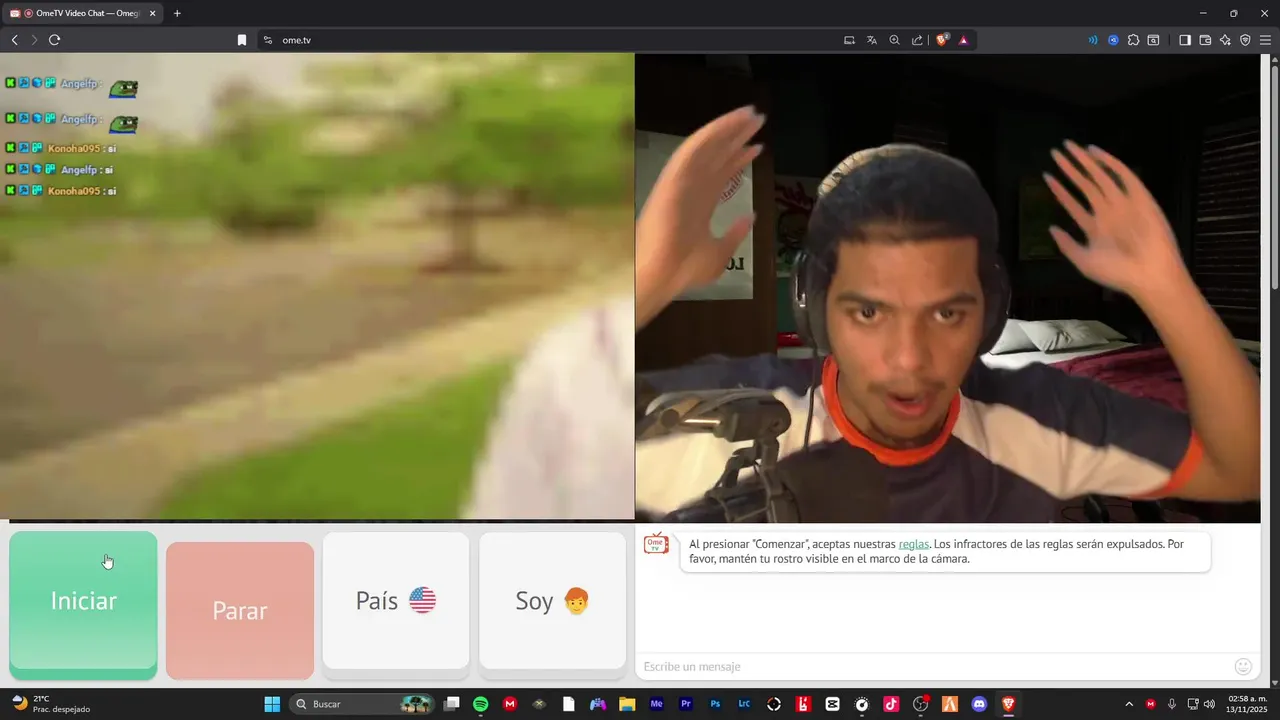
Task: Open CapCut from the taskbar
Action: (x=832, y=704)
